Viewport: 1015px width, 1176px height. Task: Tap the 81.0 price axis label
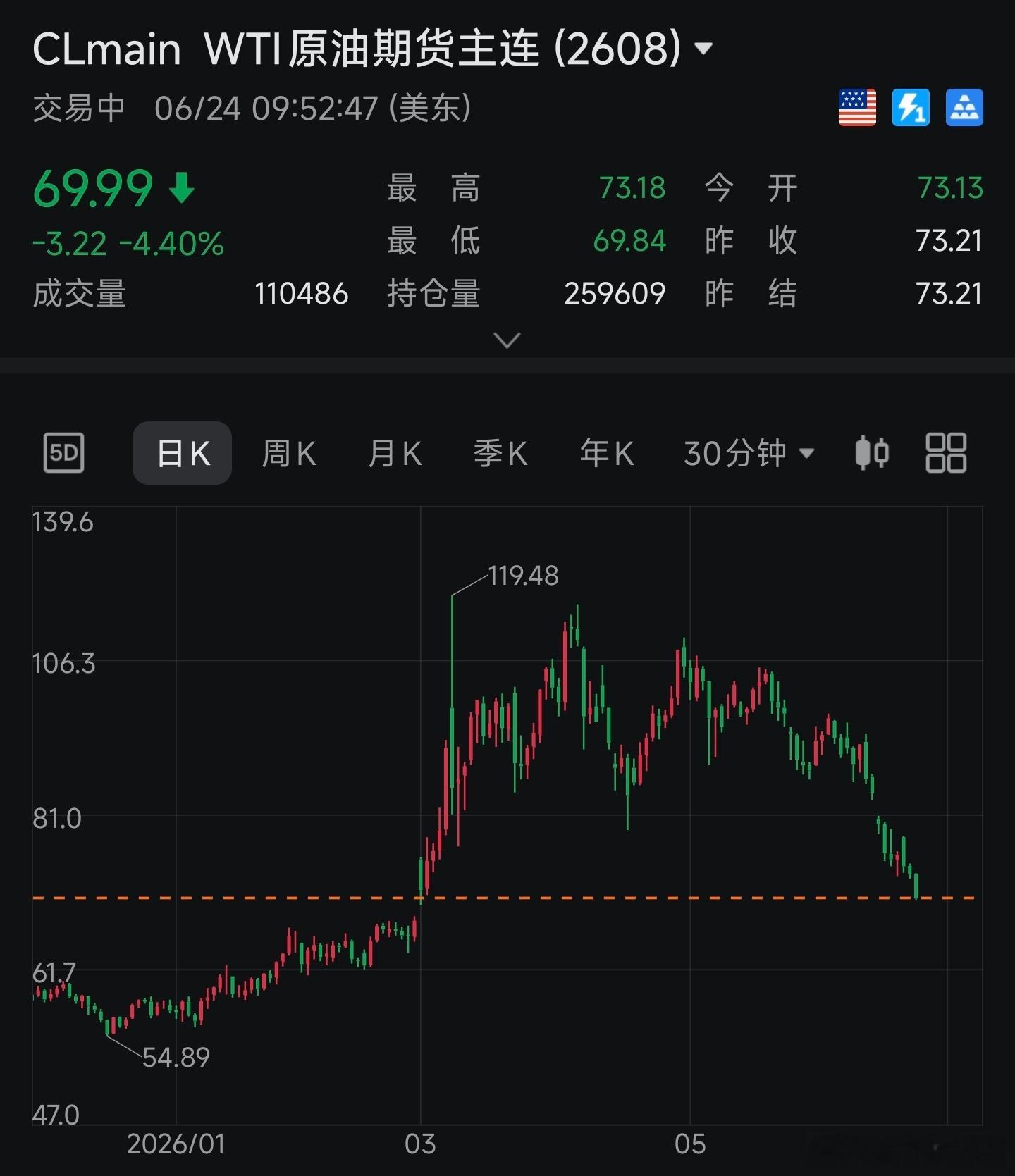point(57,819)
